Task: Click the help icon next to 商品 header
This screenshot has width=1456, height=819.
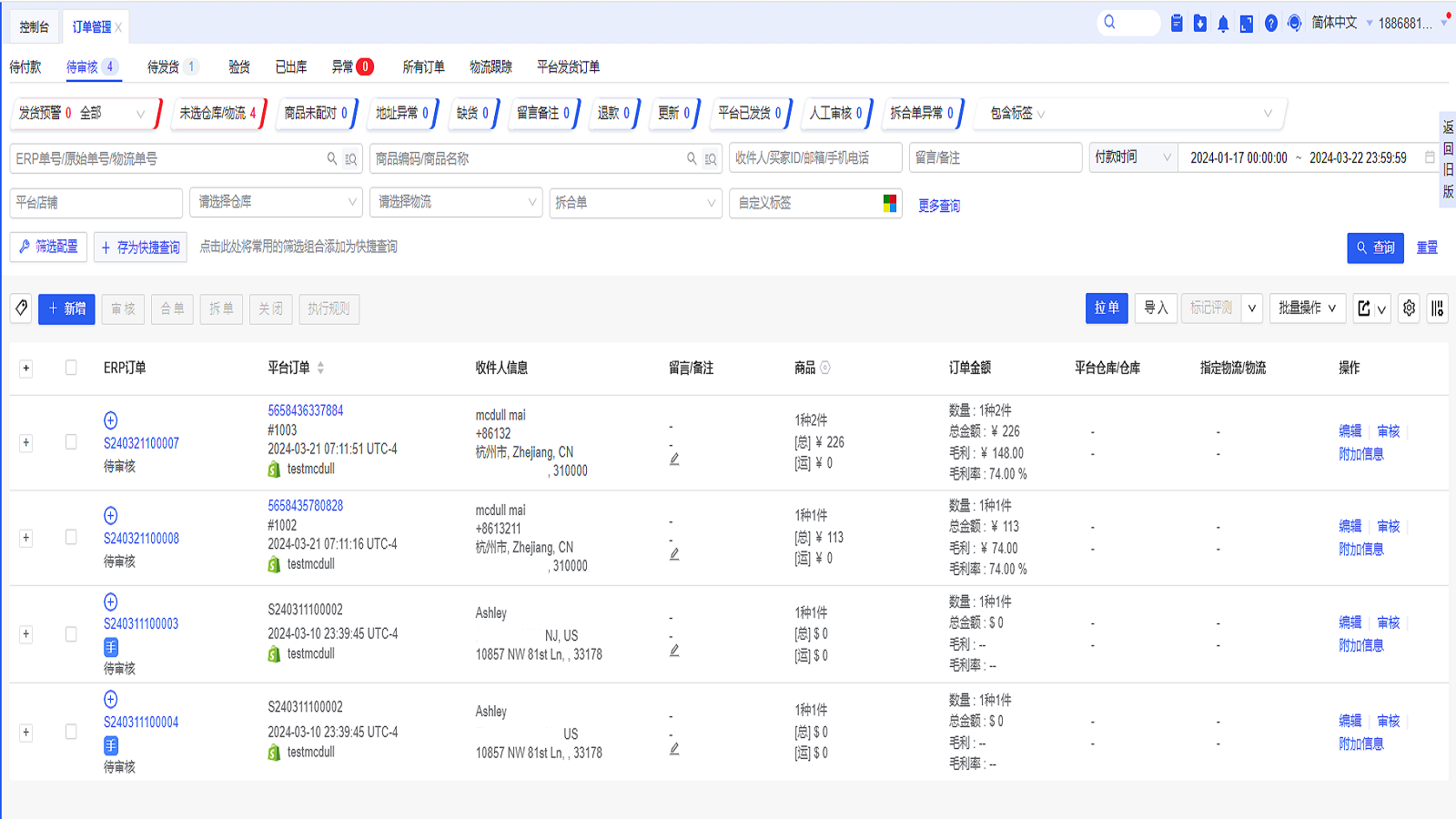Action: tap(825, 368)
